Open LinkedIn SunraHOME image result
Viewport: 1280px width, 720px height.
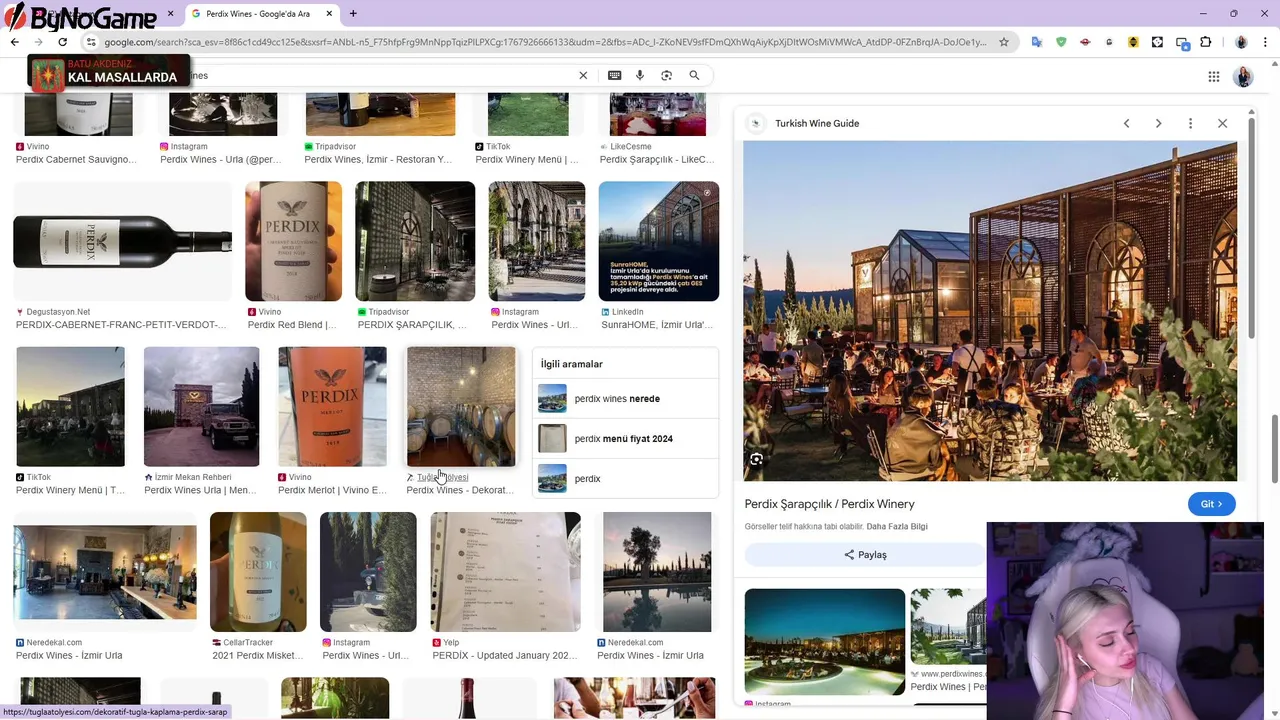658,241
